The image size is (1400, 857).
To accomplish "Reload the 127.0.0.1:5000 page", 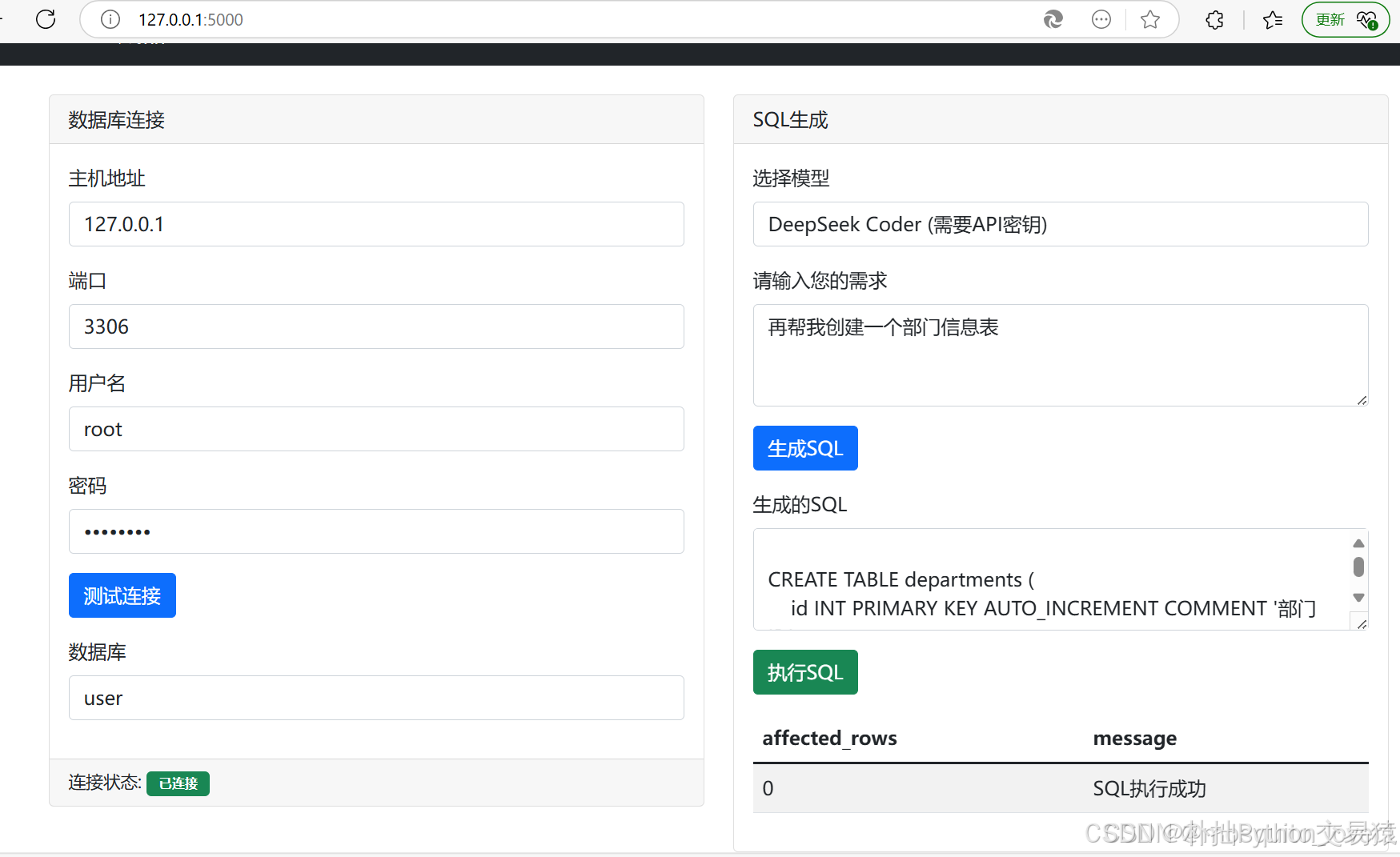I will [46, 19].
